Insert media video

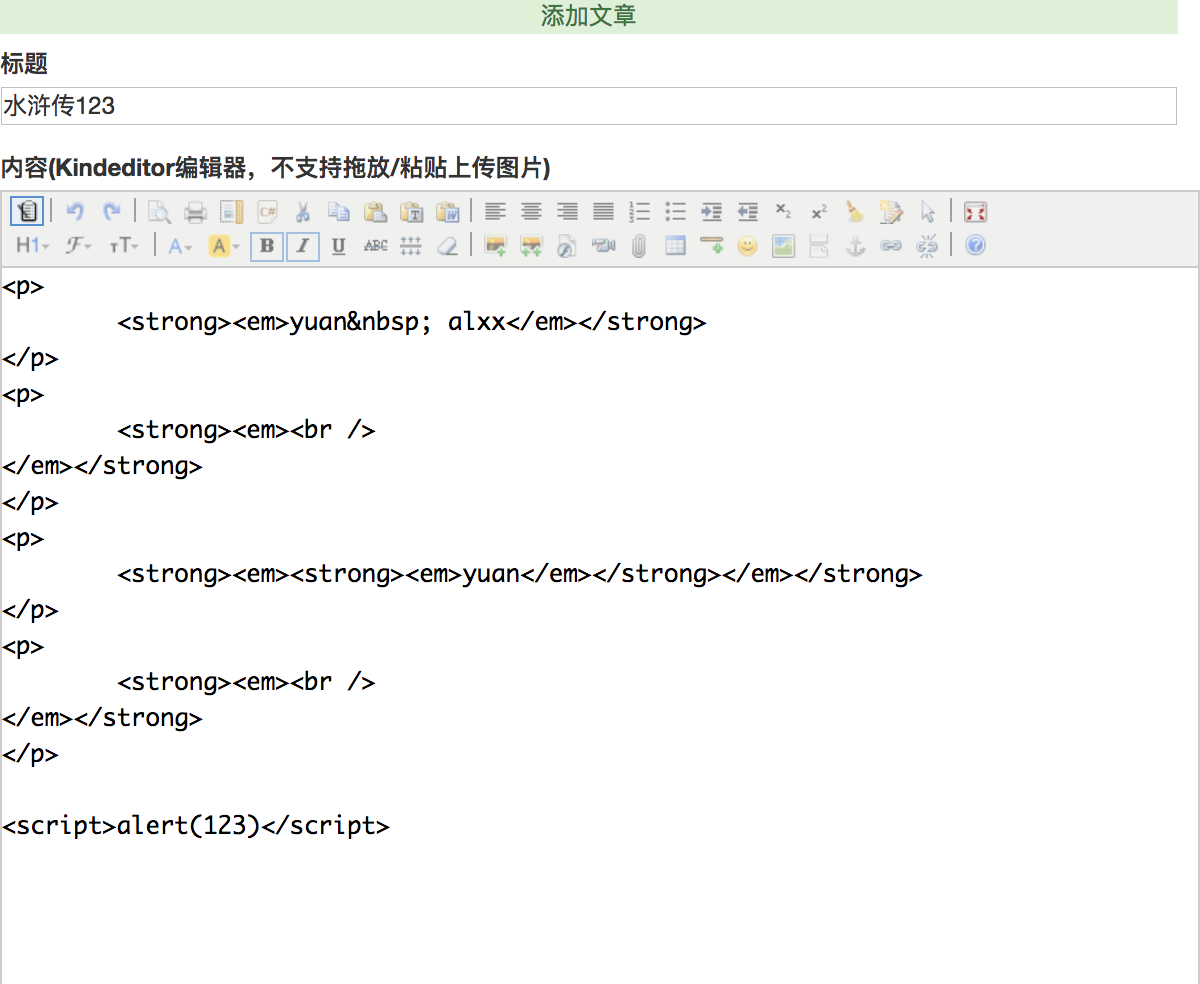pyautogui.click(x=603, y=245)
